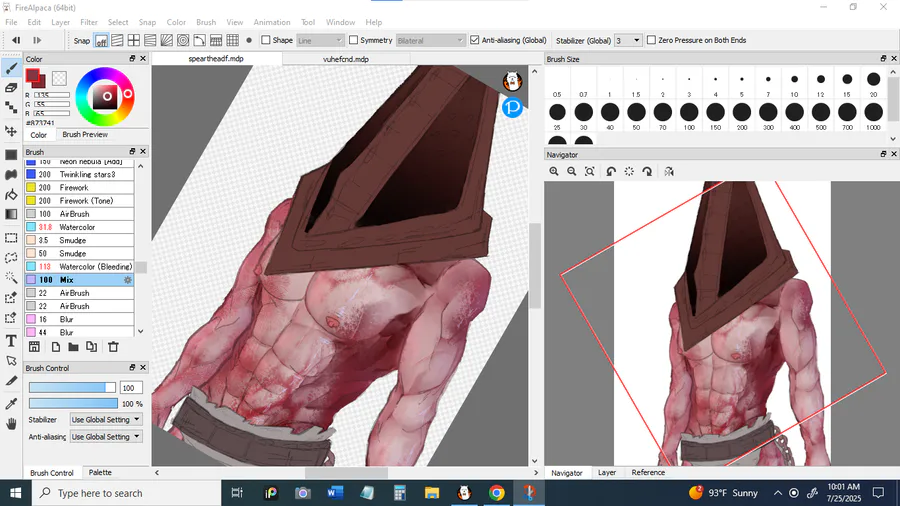The width and height of the screenshot is (900, 506).
Task: Open Brush Control Stabilizer dropdown
Action: [106, 419]
